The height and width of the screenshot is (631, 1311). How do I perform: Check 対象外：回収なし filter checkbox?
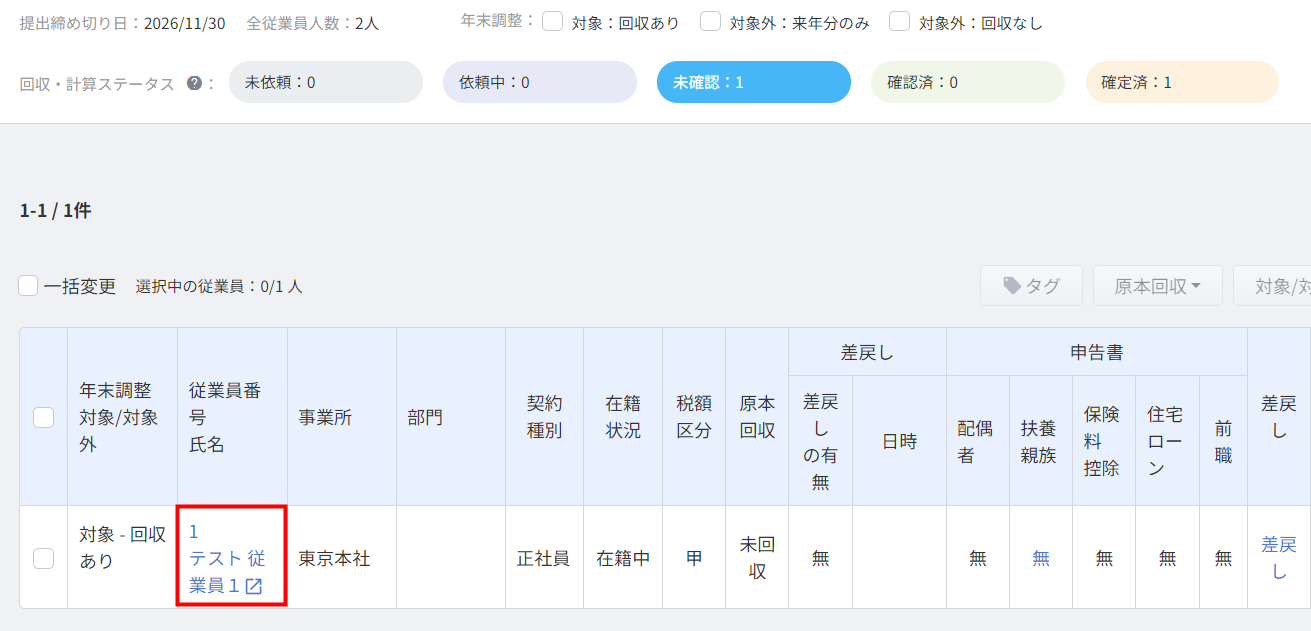[x=900, y=22]
